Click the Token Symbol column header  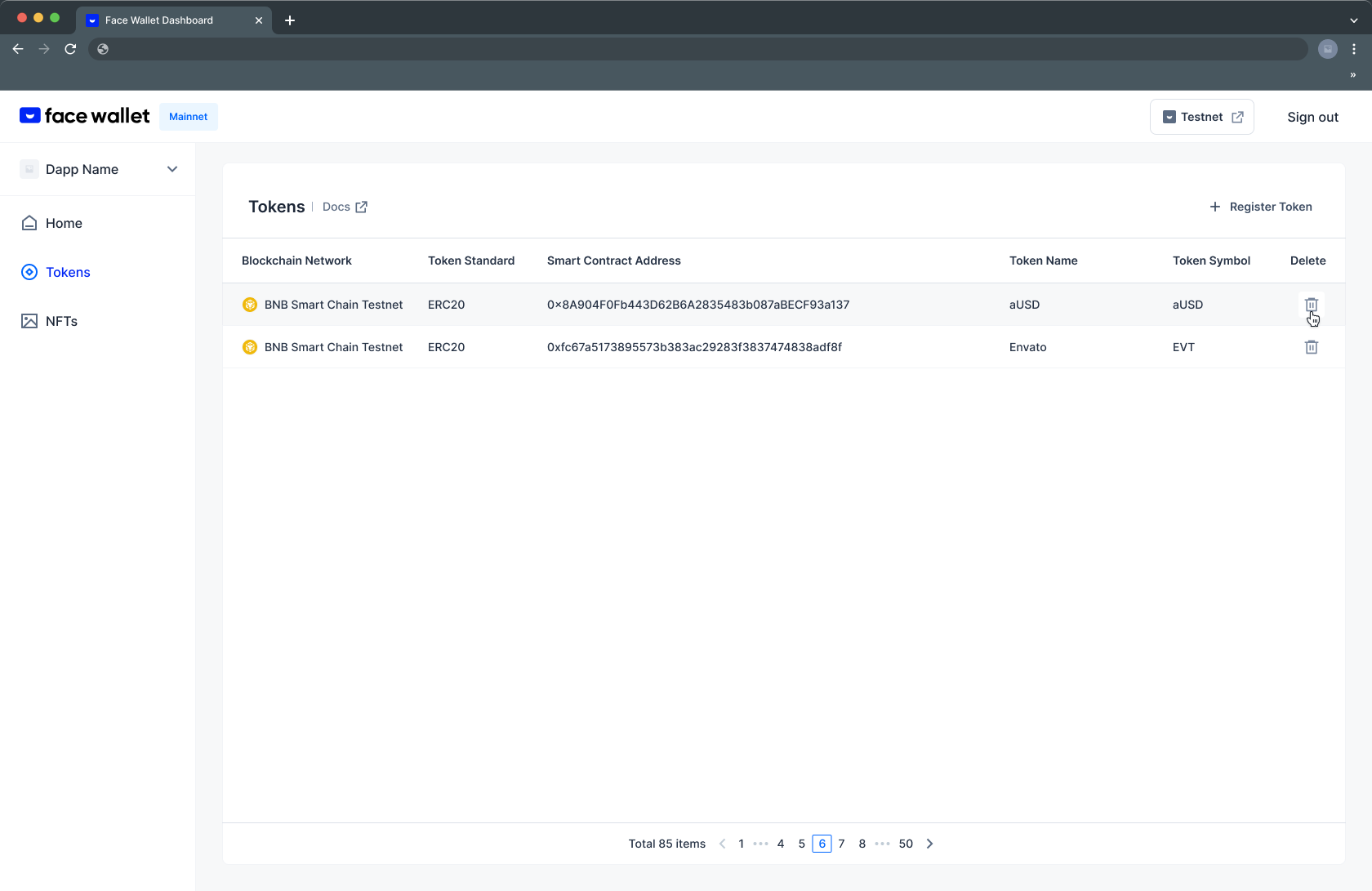1211,261
